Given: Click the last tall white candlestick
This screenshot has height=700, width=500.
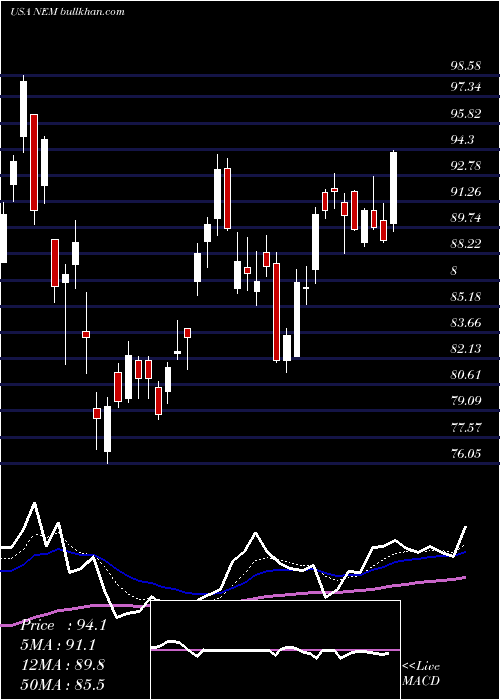Looking at the screenshot, I should click(393, 188).
